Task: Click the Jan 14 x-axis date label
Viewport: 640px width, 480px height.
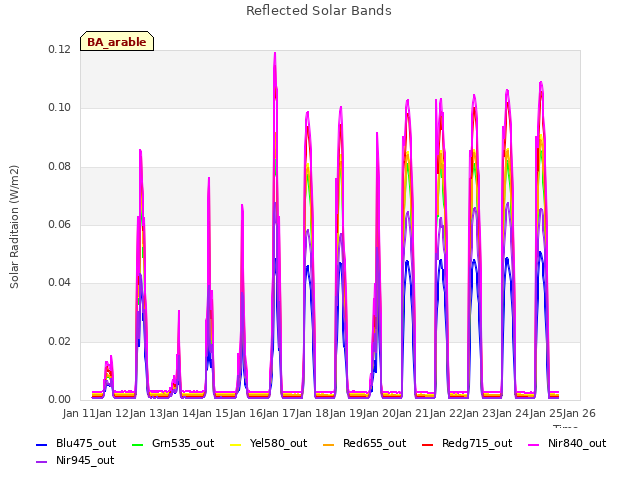Action: [x=179, y=413]
